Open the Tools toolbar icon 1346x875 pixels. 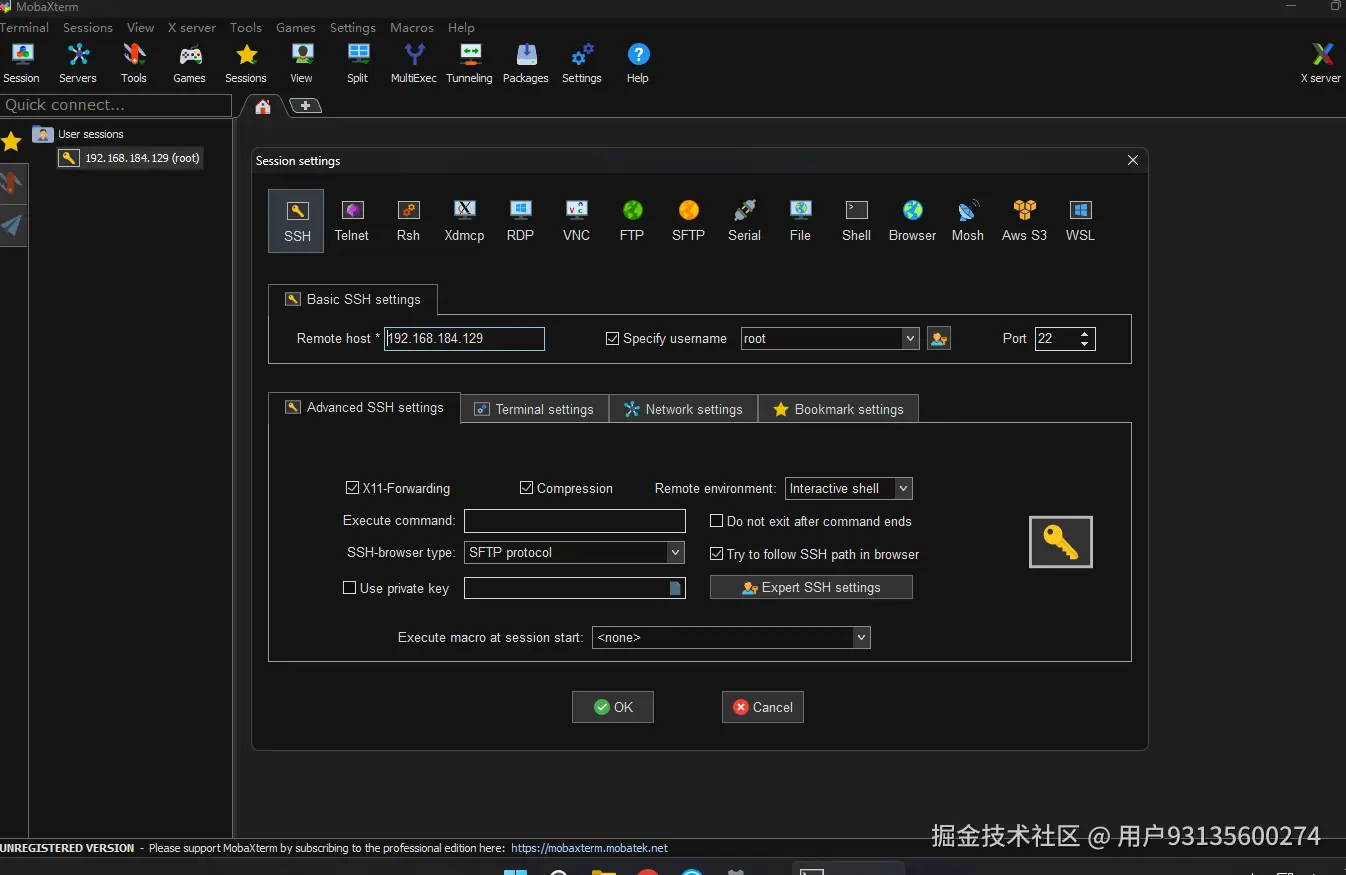[x=133, y=64]
